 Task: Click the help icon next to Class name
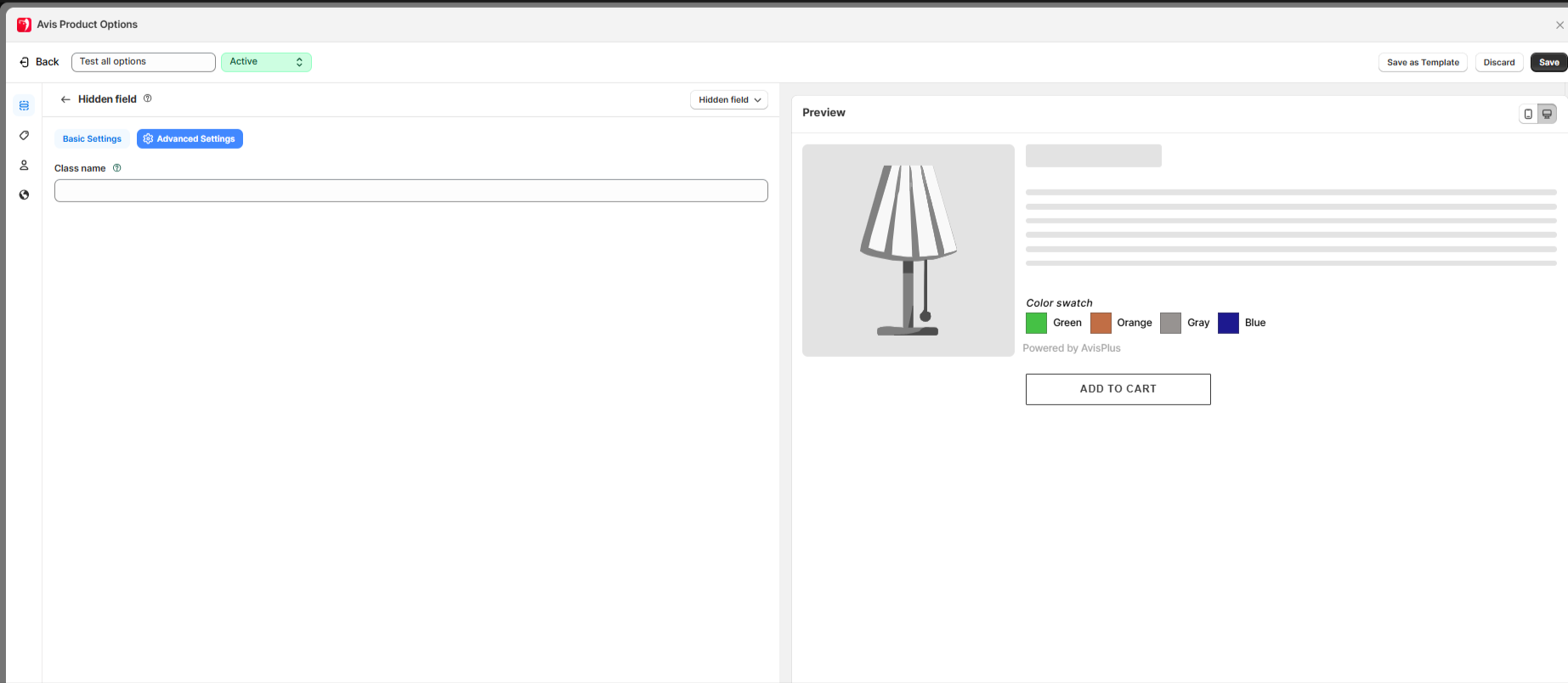click(x=117, y=168)
